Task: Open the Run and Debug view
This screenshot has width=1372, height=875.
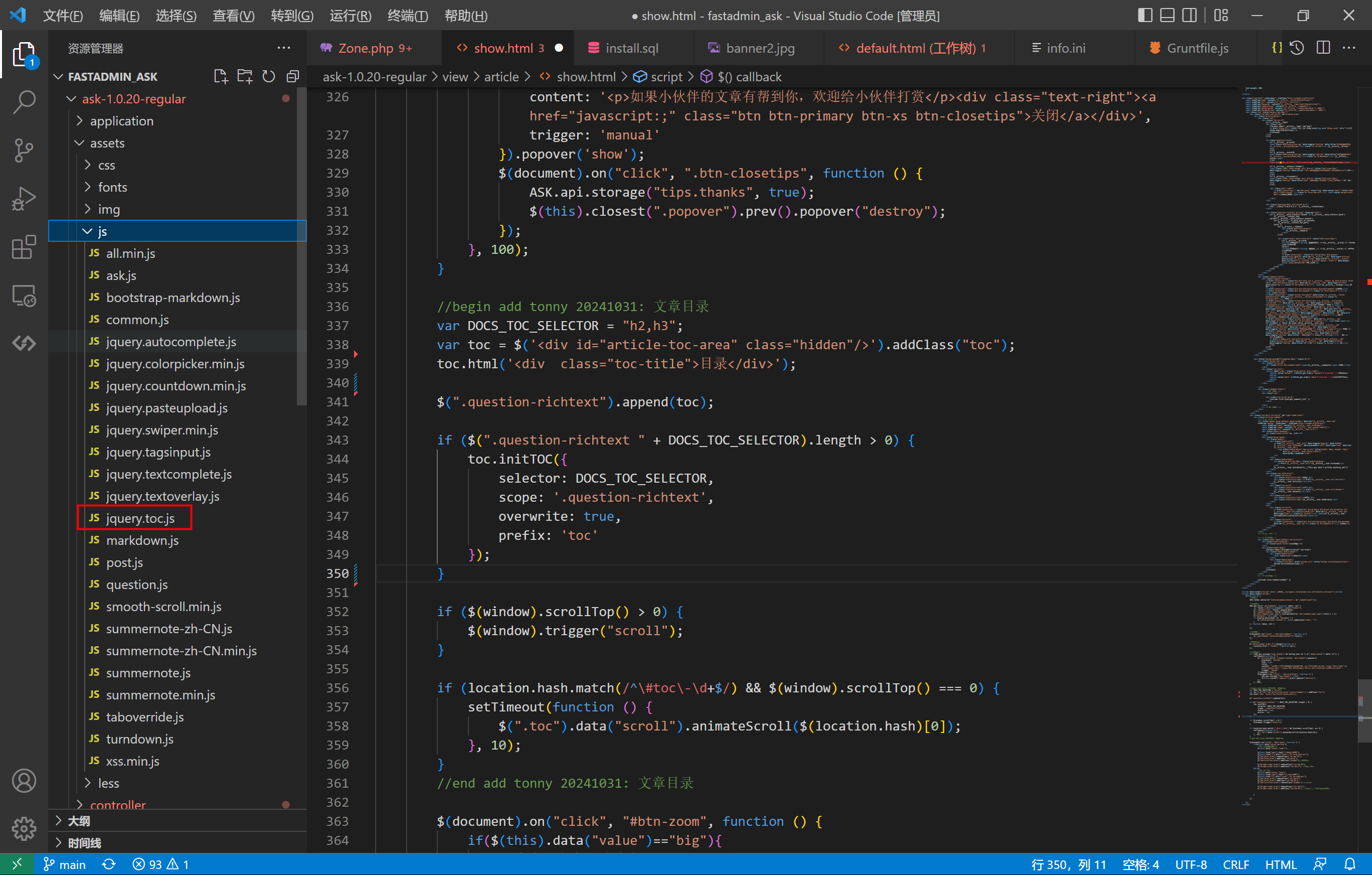Action: tap(24, 199)
